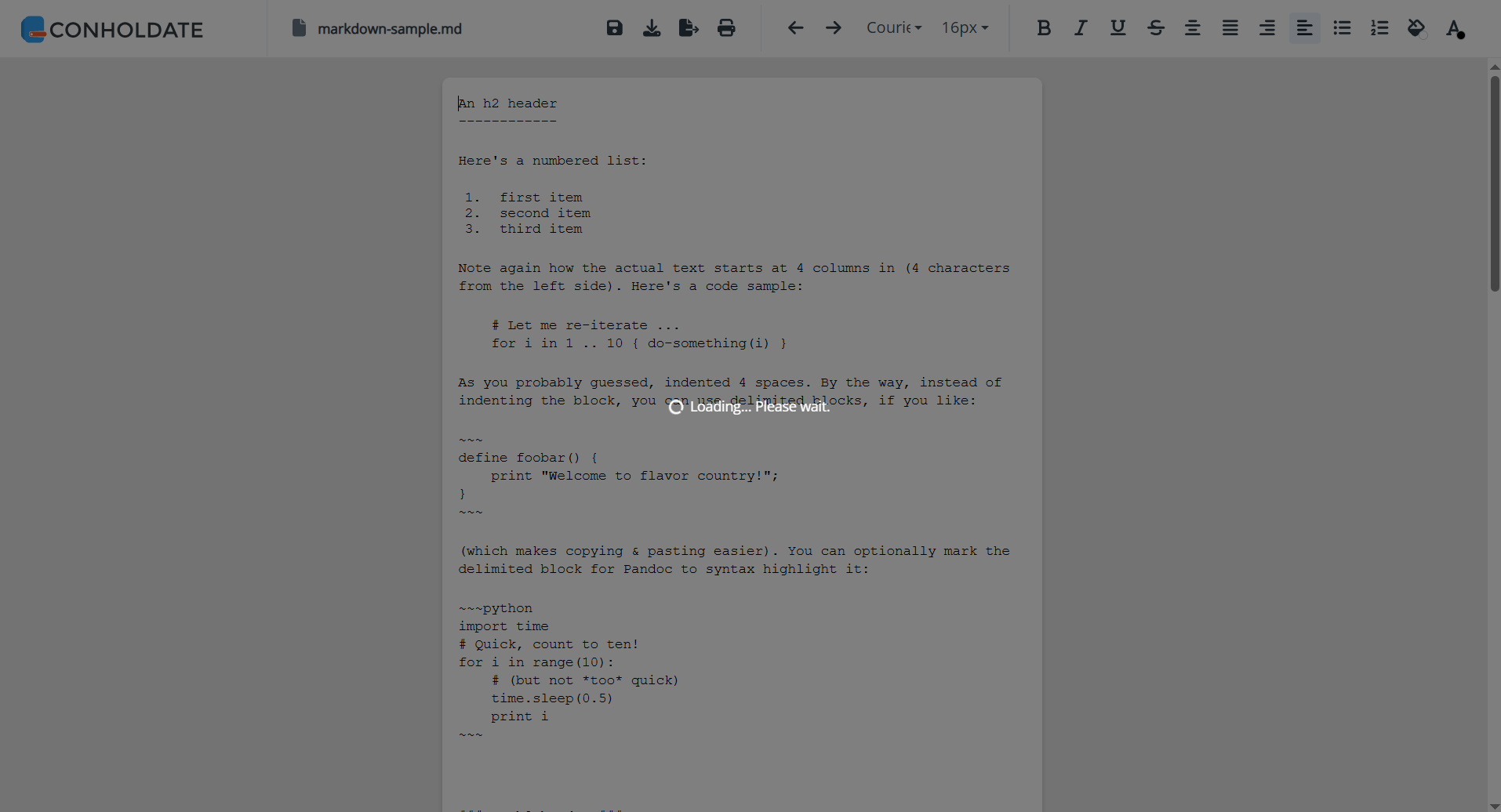Screen dimensions: 1501x812
Task: Toggle bold formatting
Action: click(1044, 28)
